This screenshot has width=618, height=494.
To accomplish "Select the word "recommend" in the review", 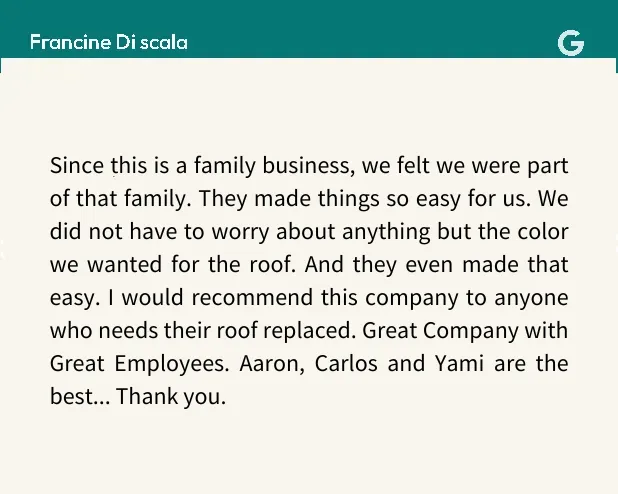I will (252, 298).
